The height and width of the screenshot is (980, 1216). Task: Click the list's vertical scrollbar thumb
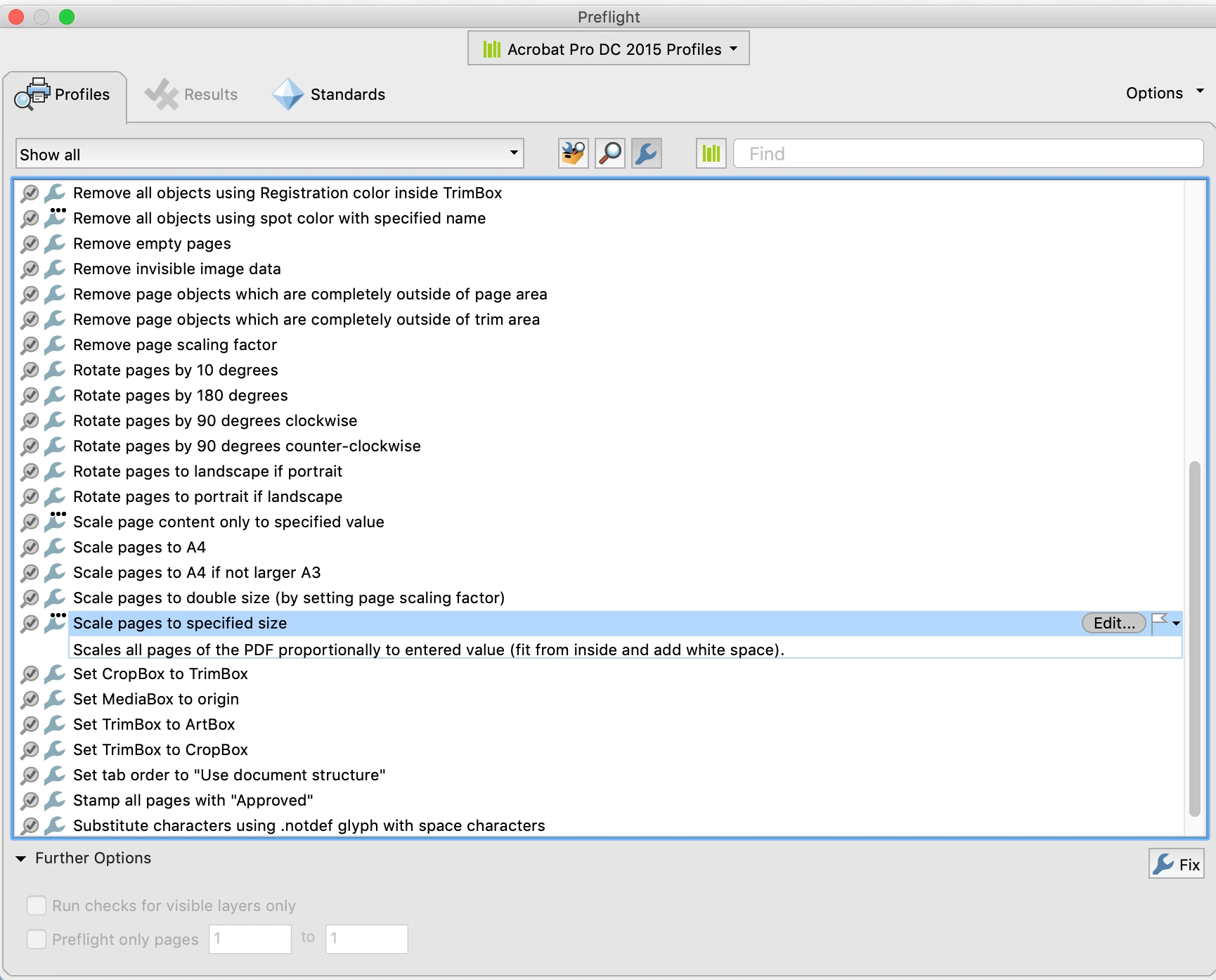(1195, 638)
